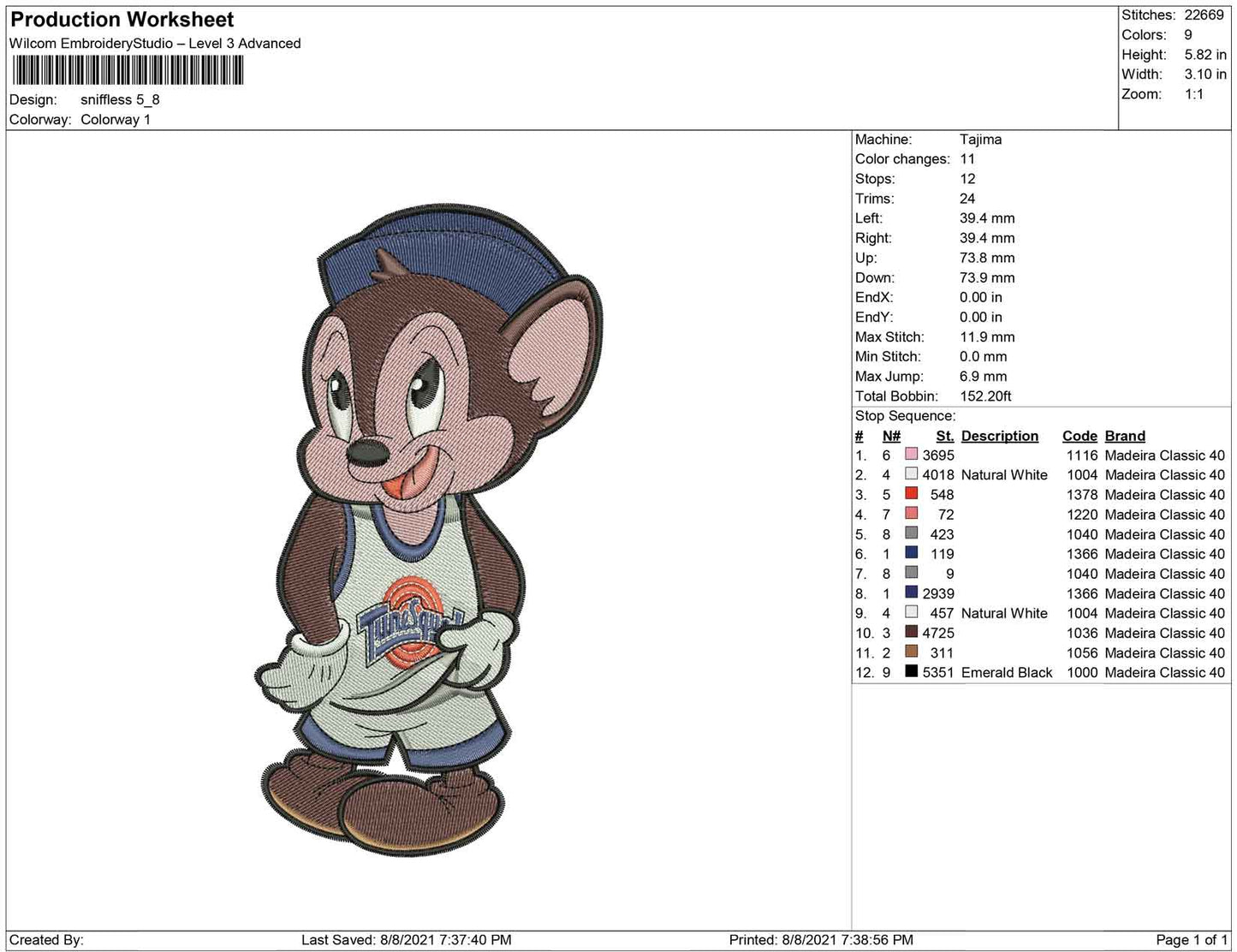Select thread code "1378"

click(x=1082, y=495)
